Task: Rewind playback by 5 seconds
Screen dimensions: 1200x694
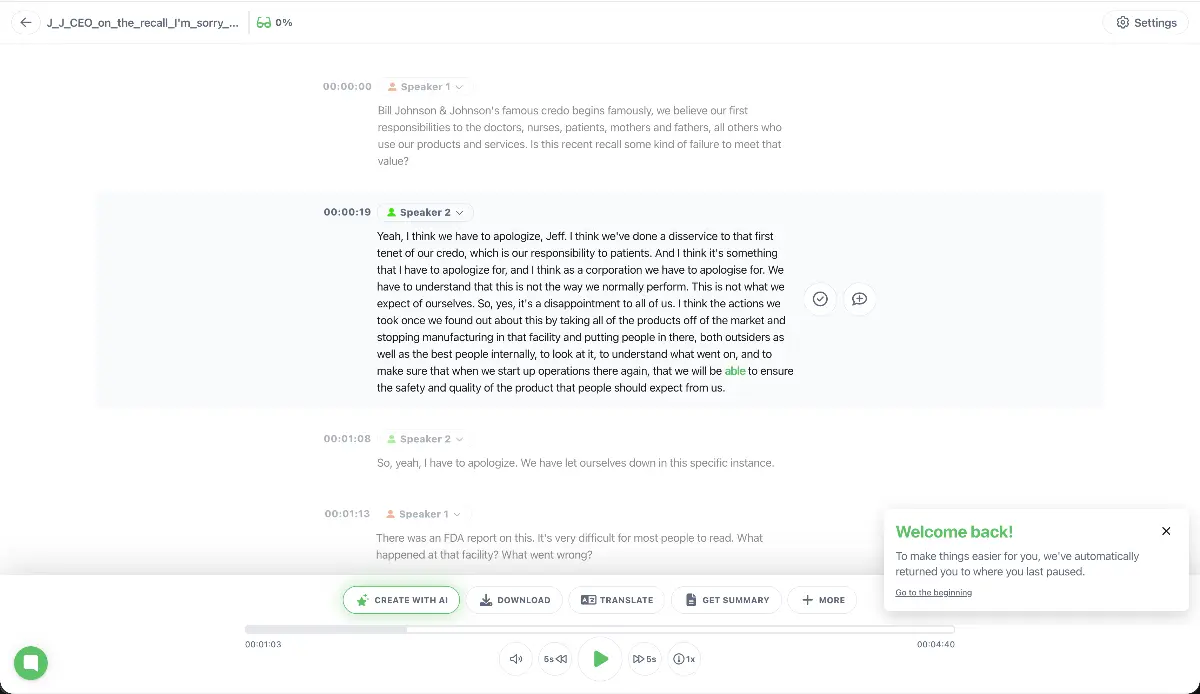Action: [x=555, y=659]
